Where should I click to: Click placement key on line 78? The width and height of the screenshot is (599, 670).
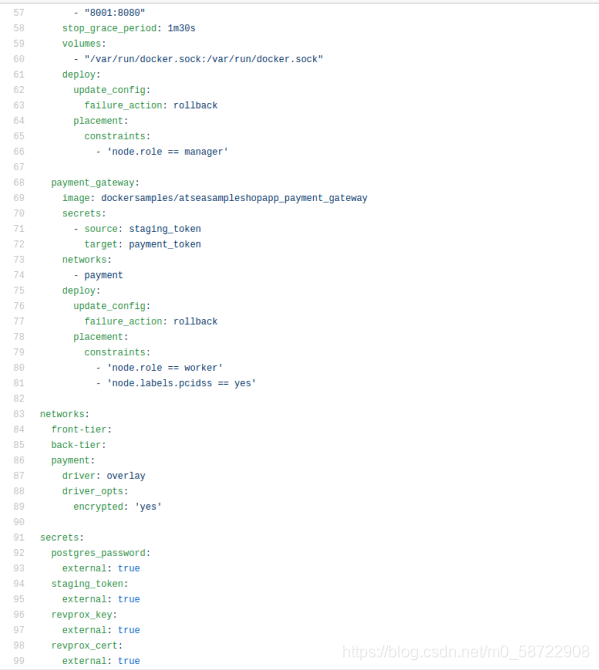98,337
